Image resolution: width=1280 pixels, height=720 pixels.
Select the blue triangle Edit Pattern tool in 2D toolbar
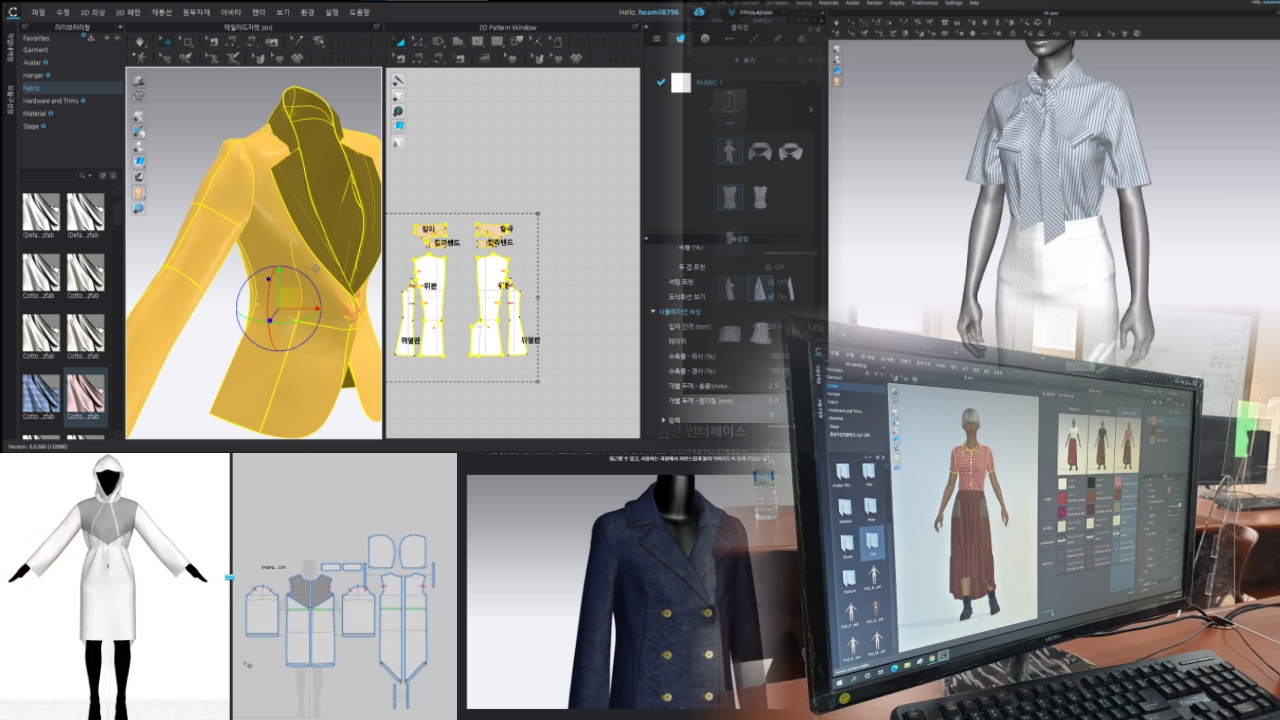(x=399, y=41)
